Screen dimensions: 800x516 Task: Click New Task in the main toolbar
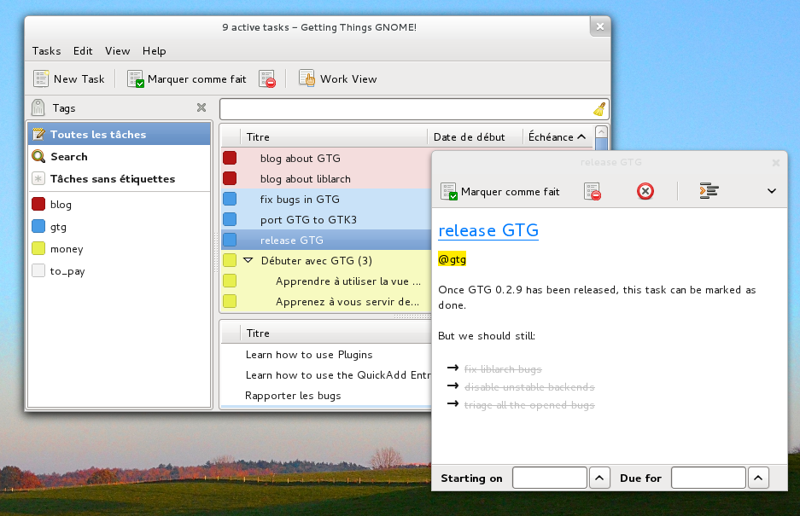pos(68,79)
